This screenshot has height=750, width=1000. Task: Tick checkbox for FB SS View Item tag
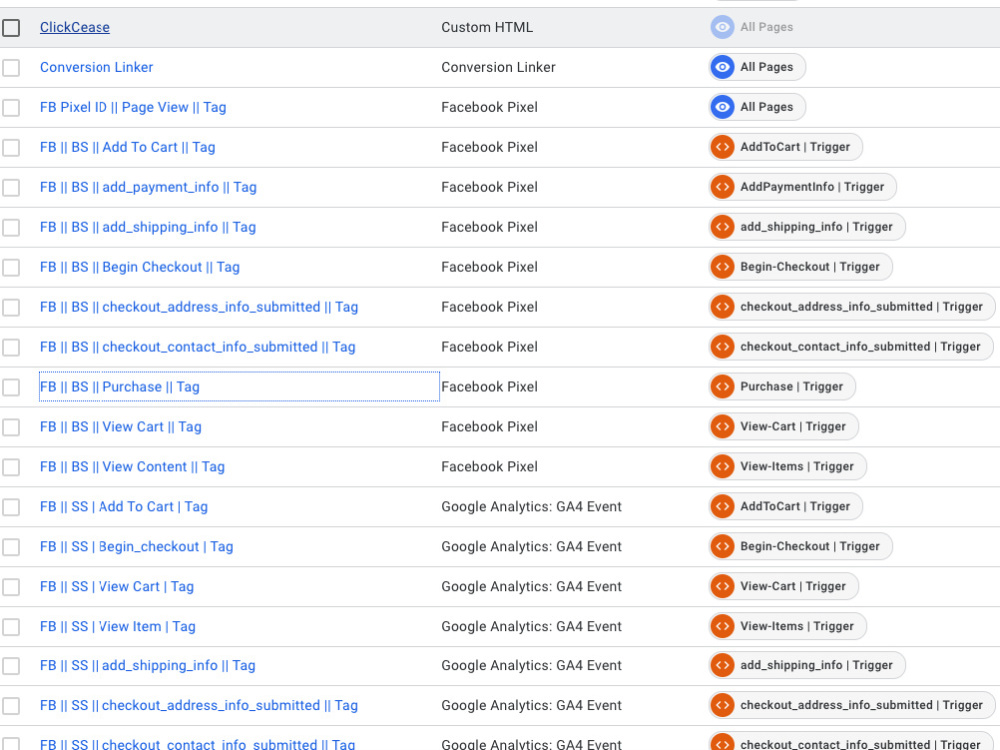[x=11, y=626]
